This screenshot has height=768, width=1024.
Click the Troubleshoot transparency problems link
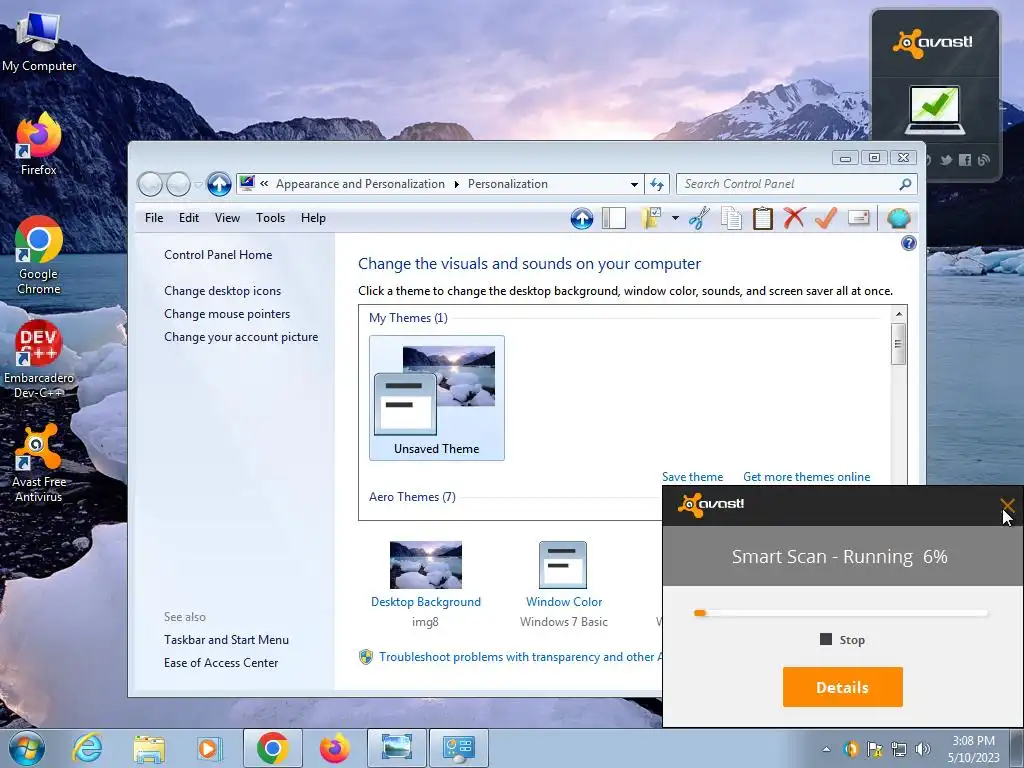520,657
